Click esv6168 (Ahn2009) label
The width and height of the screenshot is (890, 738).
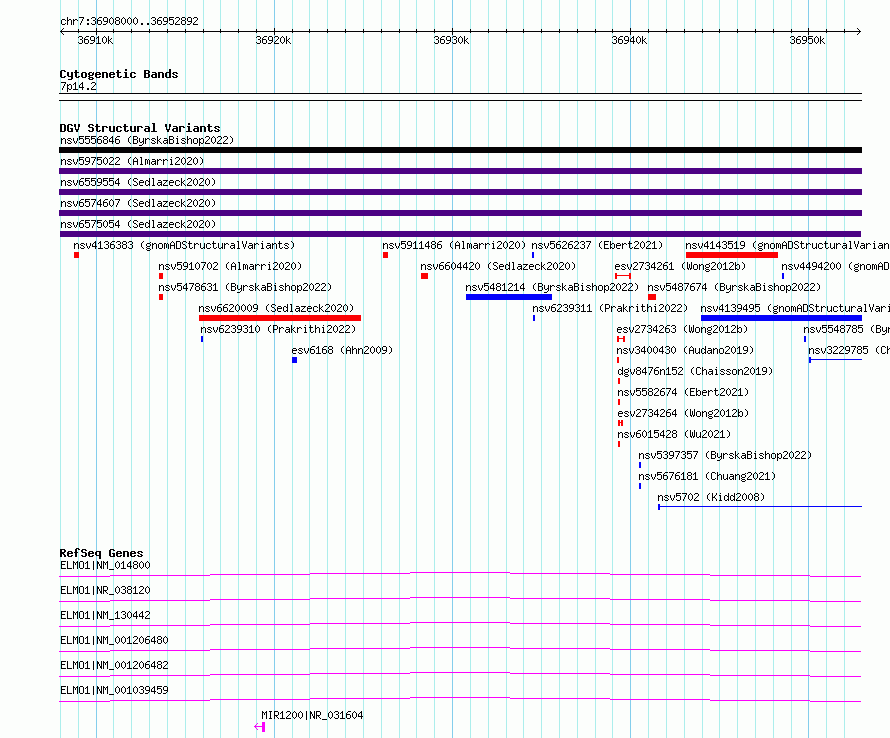(x=342, y=350)
